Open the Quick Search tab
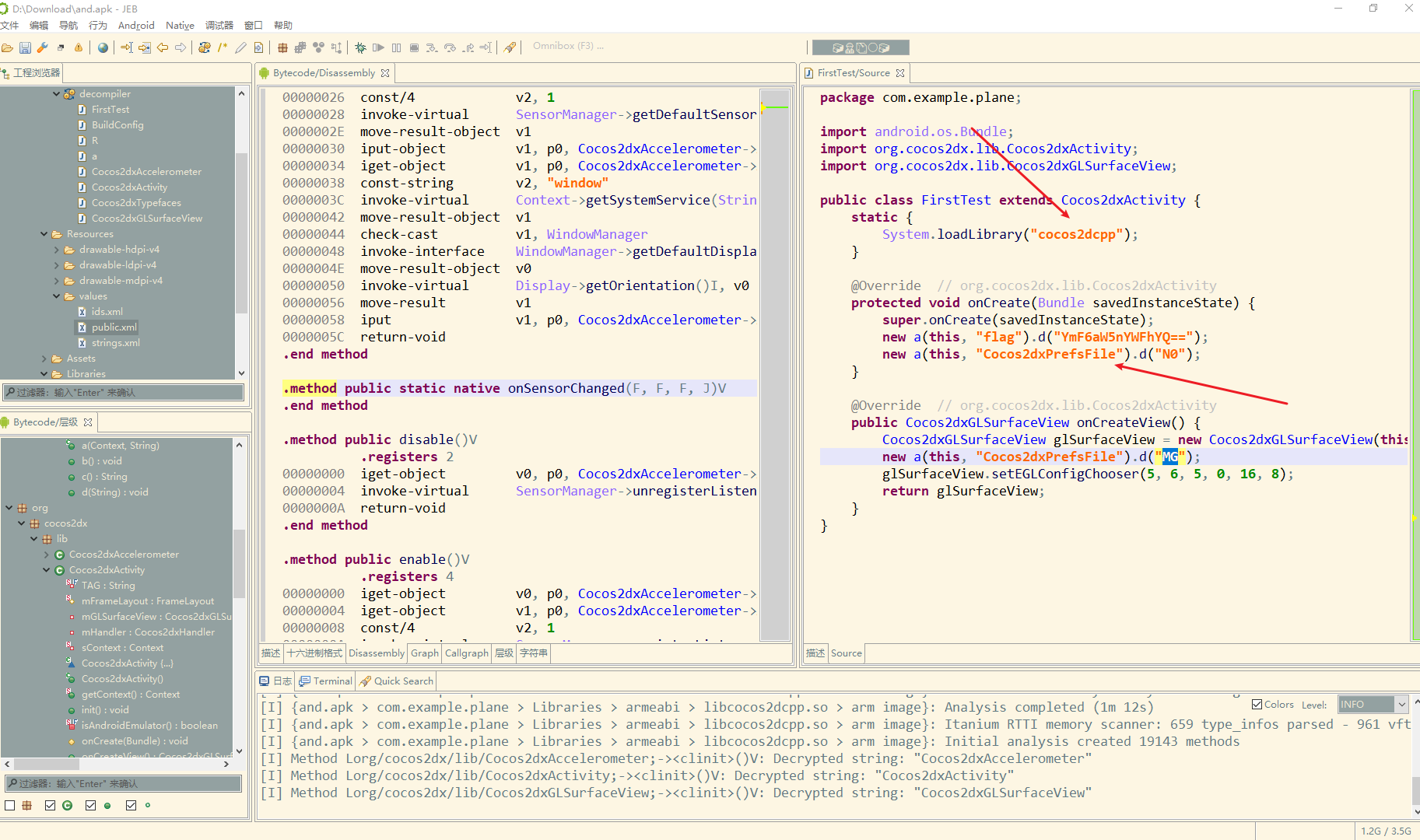This screenshot has width=1420, height=840. coord(396,681)
